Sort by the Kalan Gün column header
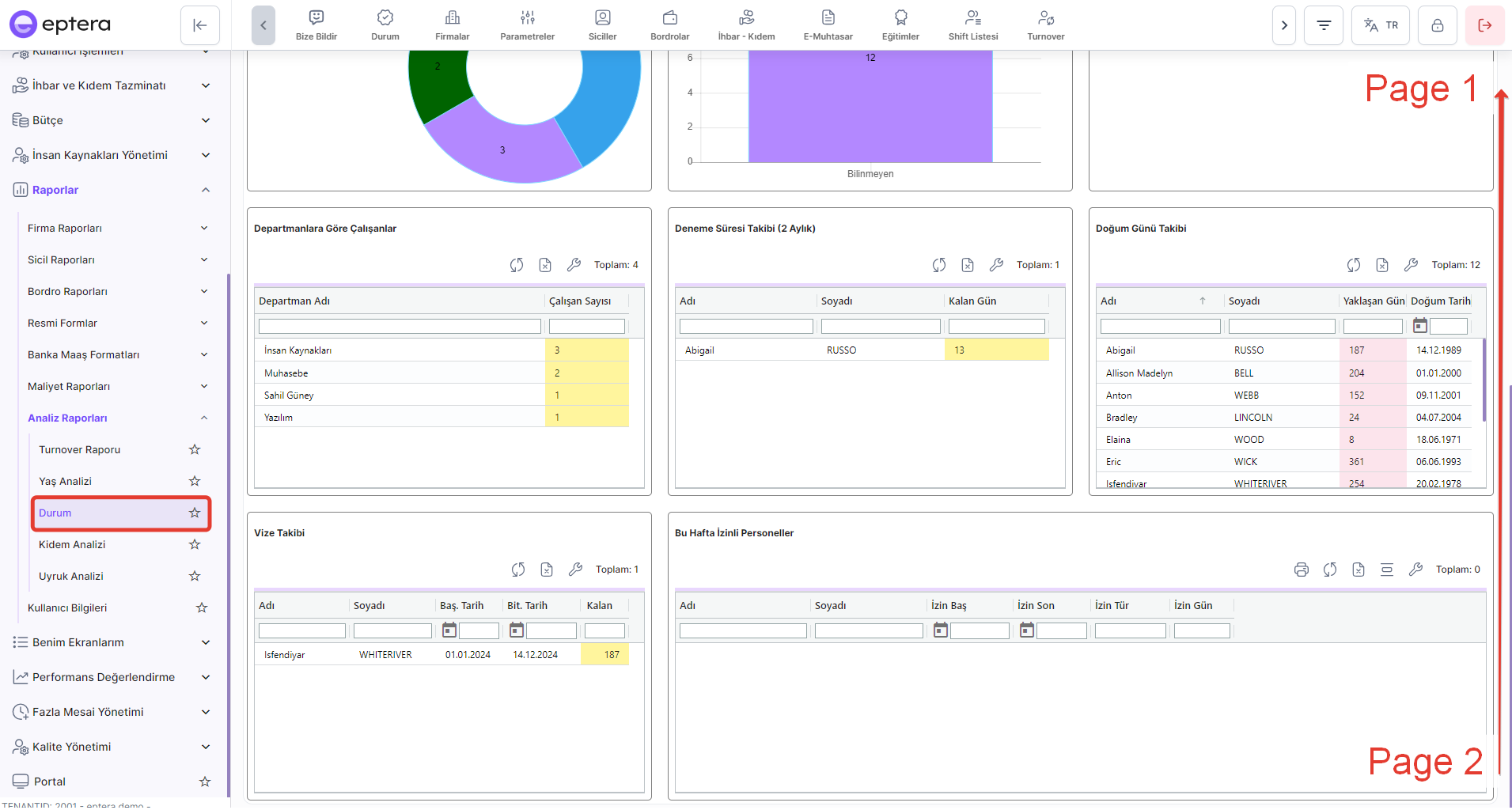This screenshot has width=1512, height=810. 972,301
